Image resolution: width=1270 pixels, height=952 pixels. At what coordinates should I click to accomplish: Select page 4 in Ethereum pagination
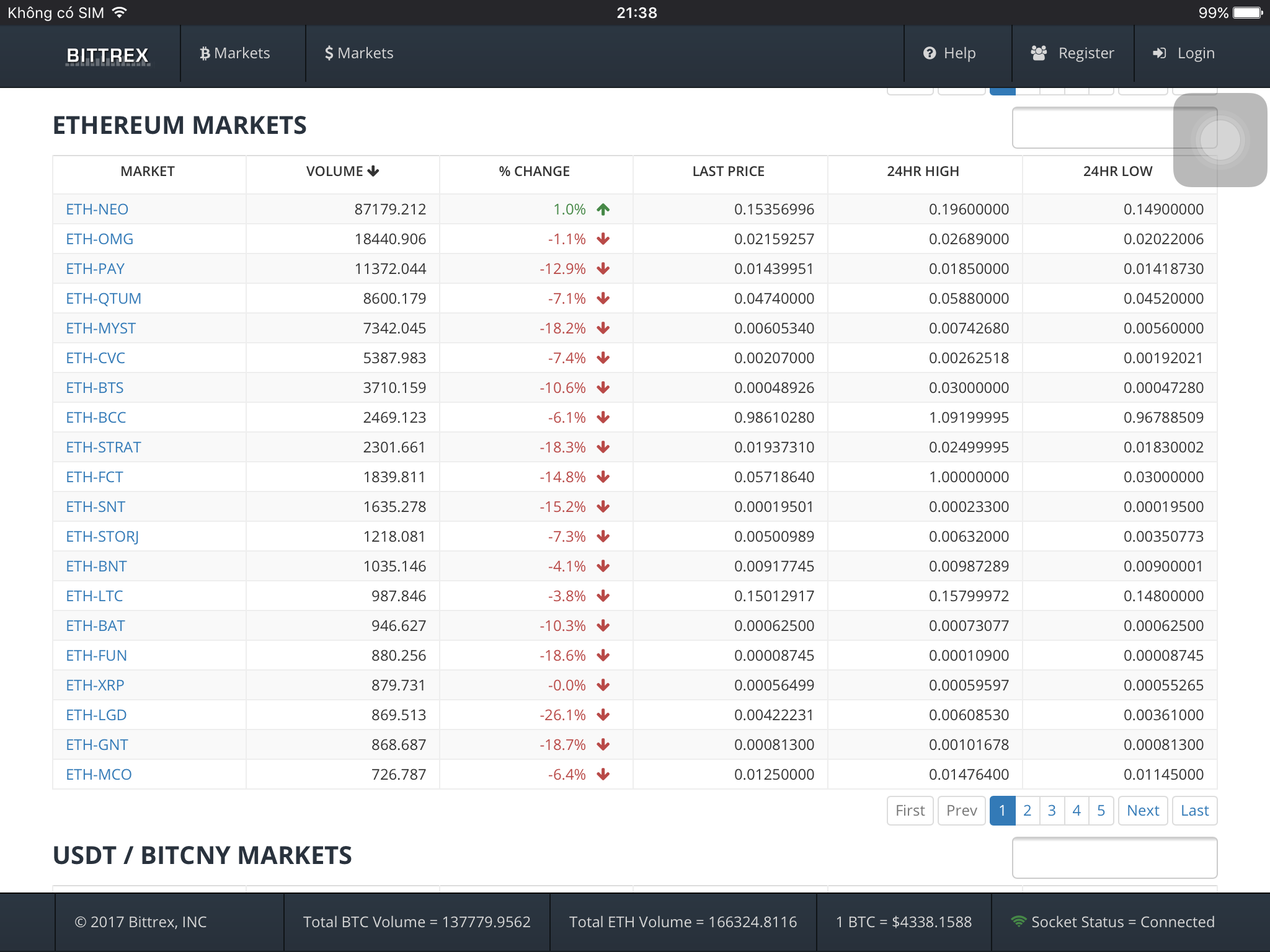coord(1077,811)
